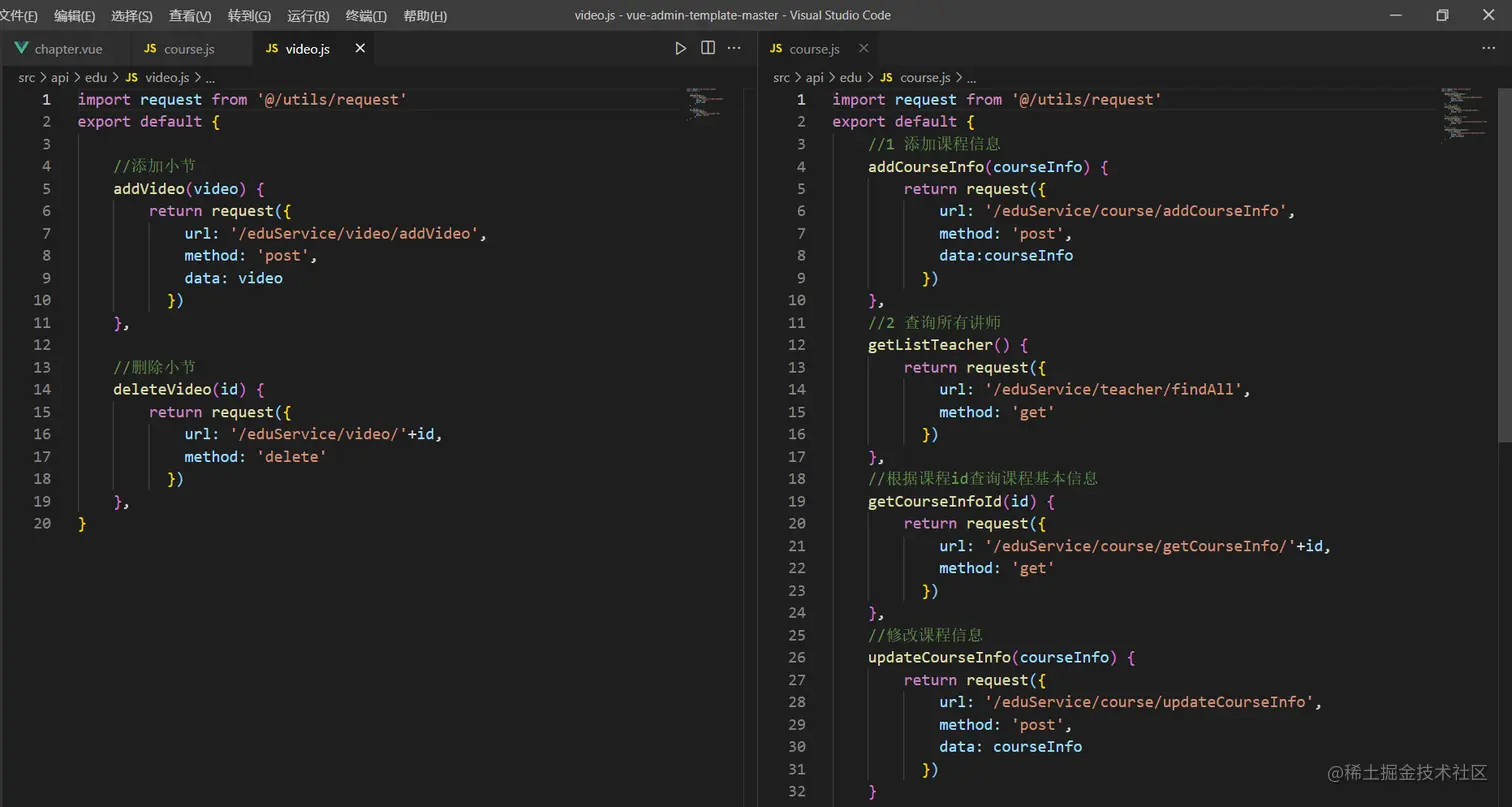Open more actions for right editor group
Viewport: 1512px width, 807px height.
(1489, 48)
